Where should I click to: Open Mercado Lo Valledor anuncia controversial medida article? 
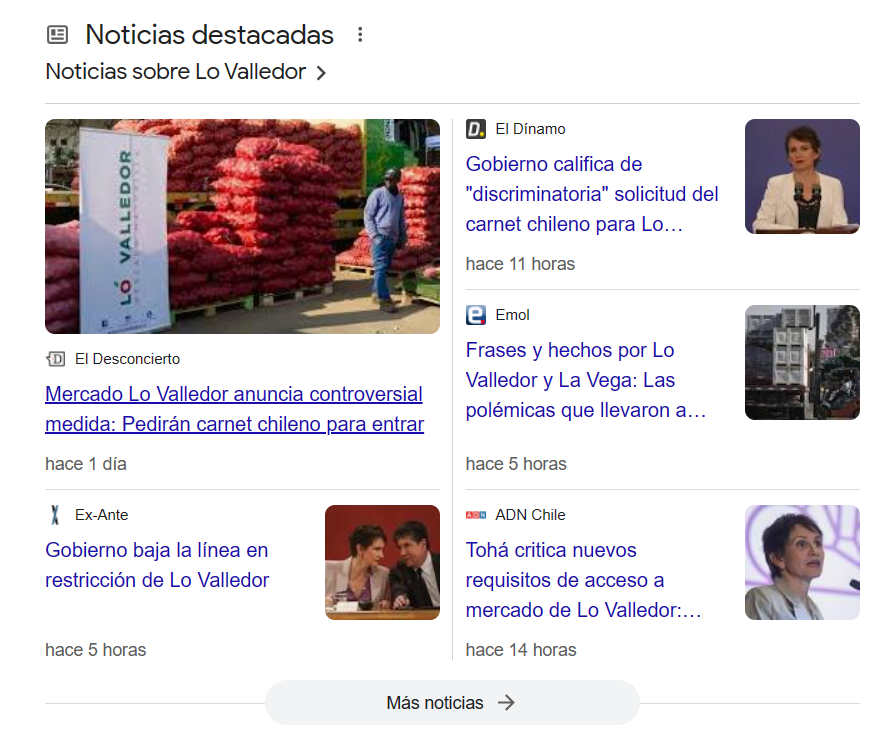coord(234,409)
